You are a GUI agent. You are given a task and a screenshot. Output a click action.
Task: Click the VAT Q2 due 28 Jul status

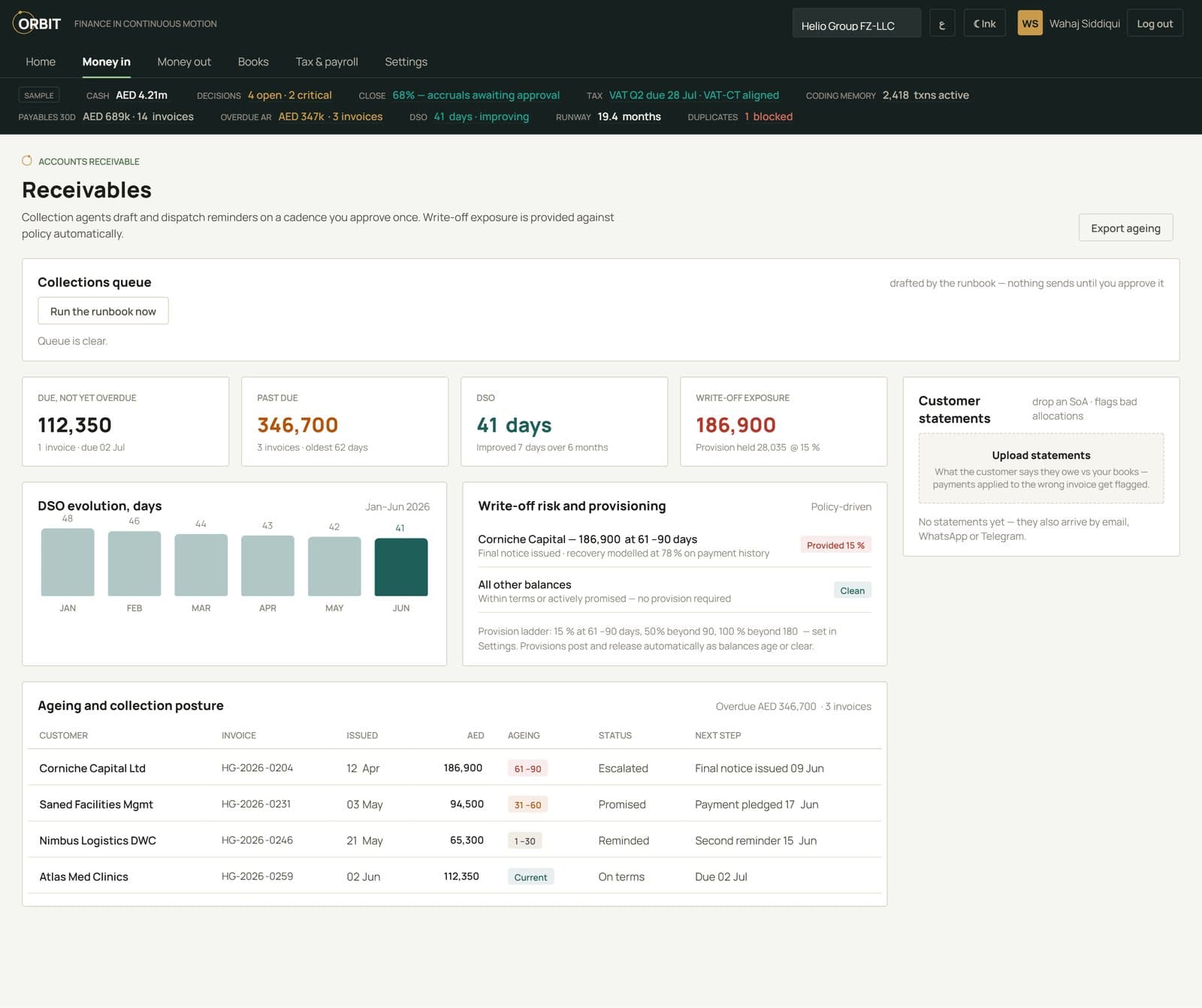tap(693, 95)
